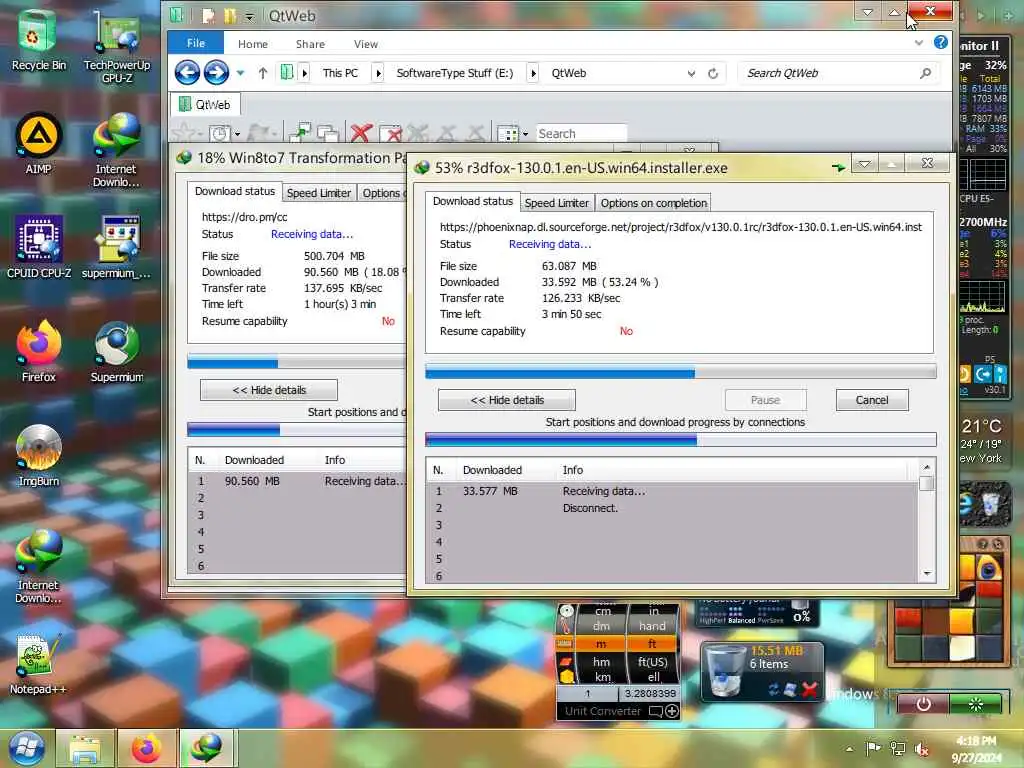1024x768 pixels.
Task: Click the Win8to7 download progress bar
Action: pyautogui.click(x=296, y=362)
